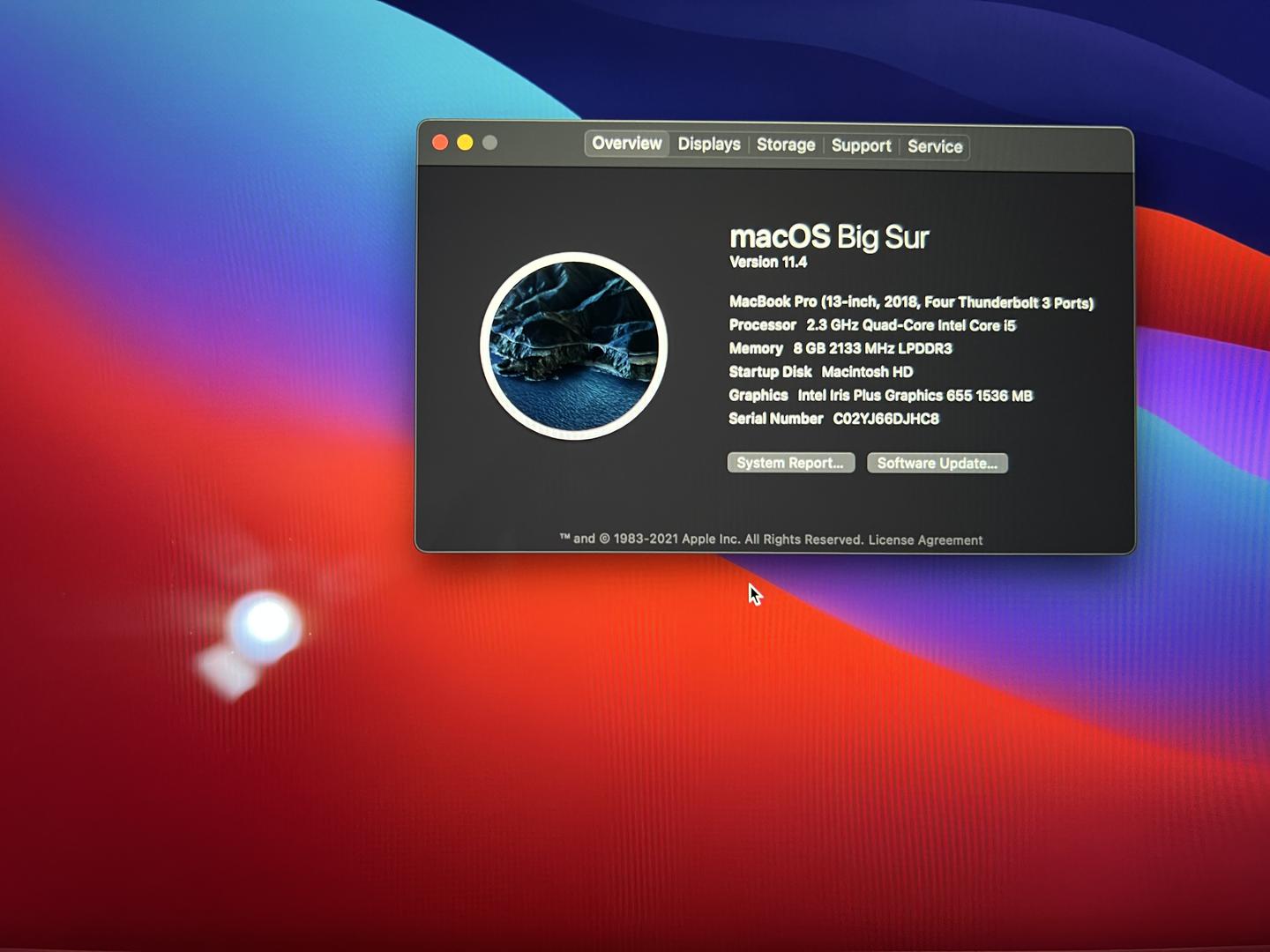Click the macOS Big Sur circular logo
This screenshot has height=952, width=1270.
point(573,346)
